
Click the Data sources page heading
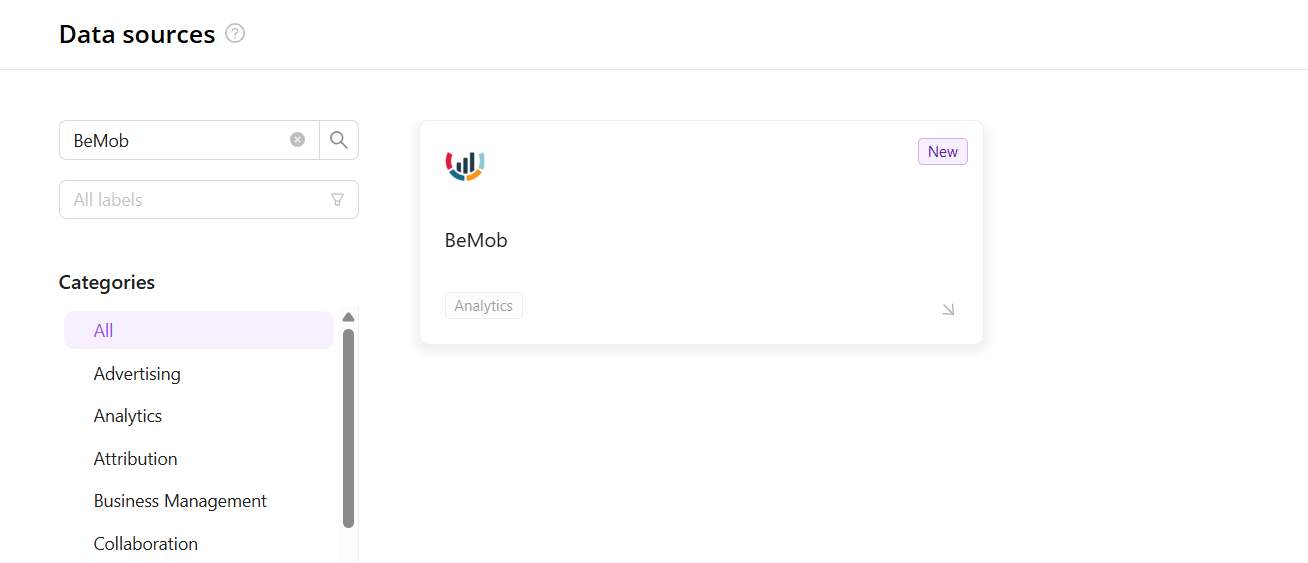click(137, 34)
